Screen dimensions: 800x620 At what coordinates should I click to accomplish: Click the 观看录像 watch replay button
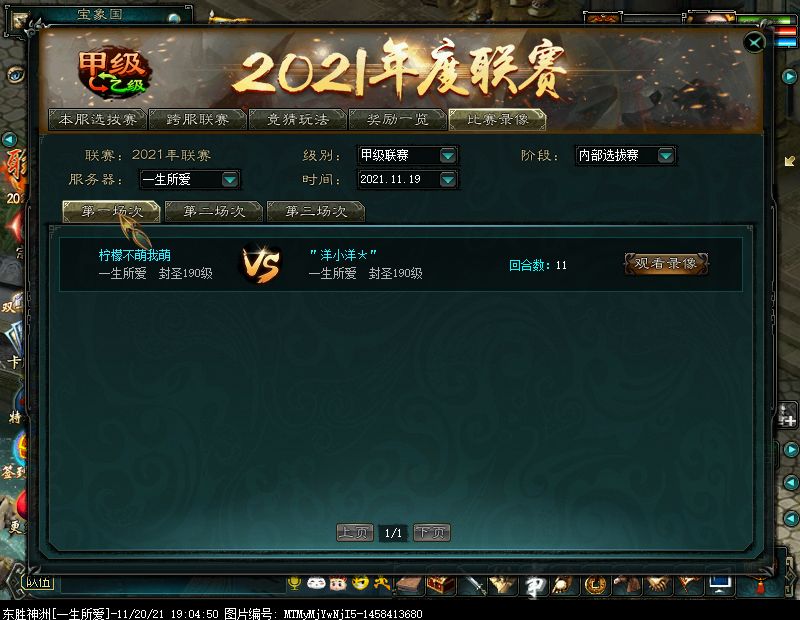(666, 263)
